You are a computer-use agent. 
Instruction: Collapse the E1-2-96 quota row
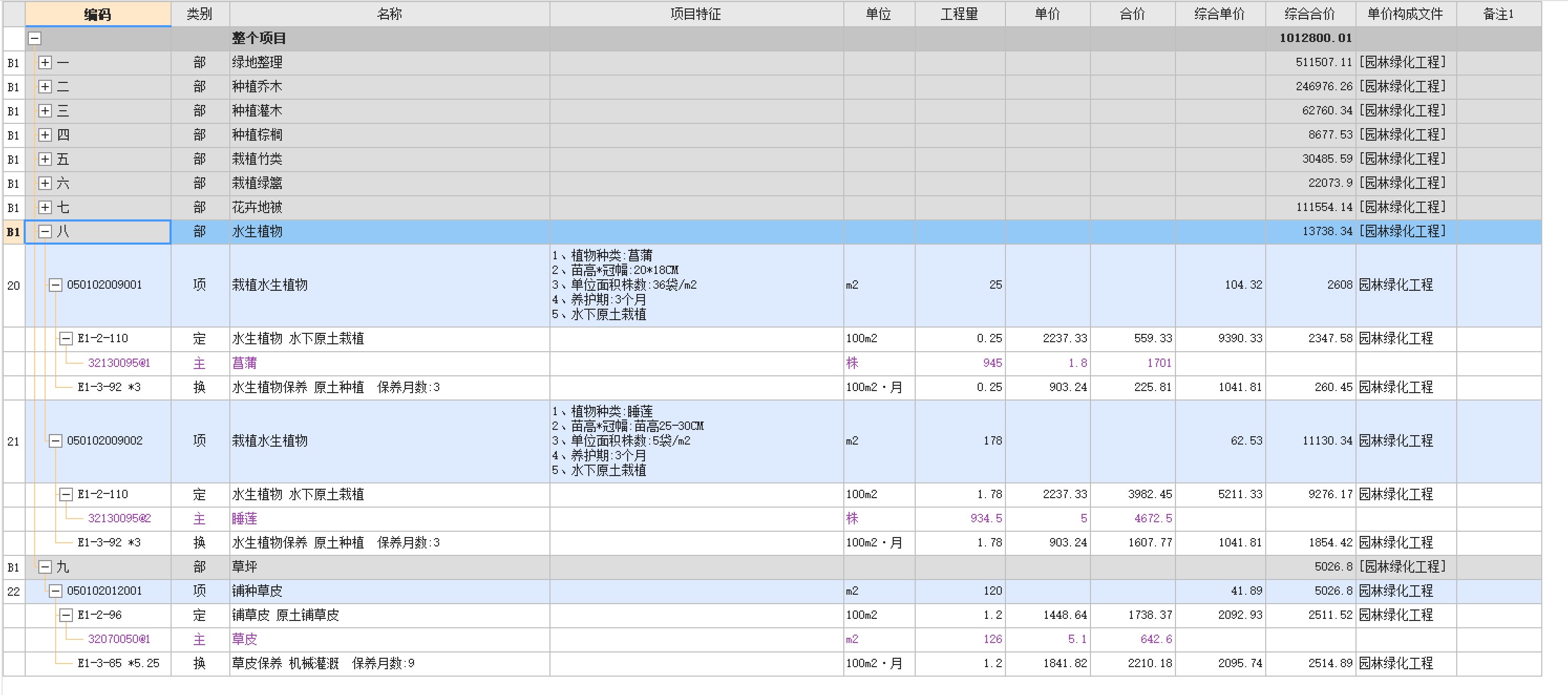(x=66, y=615)
